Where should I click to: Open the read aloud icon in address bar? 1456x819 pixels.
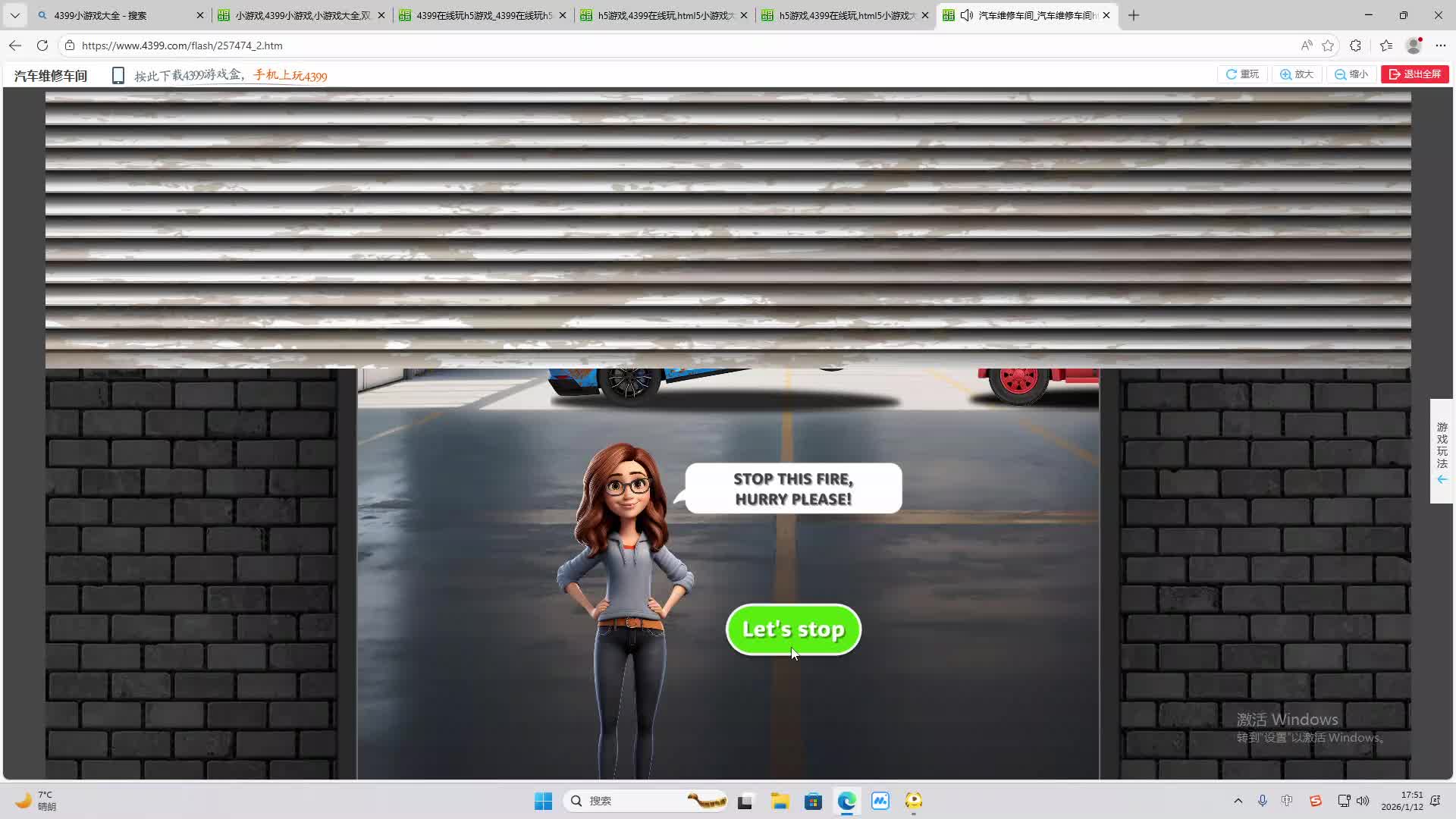tap(1306, 45)
